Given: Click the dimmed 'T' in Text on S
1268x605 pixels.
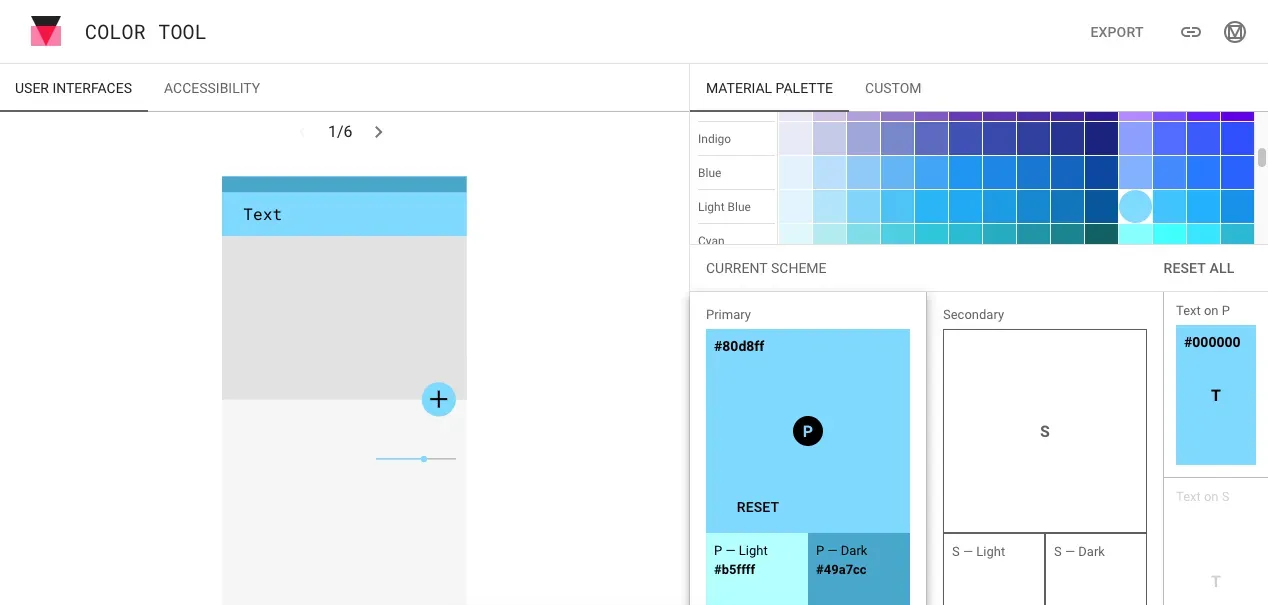Looking at the screenshot, I should pos(1215,582).
